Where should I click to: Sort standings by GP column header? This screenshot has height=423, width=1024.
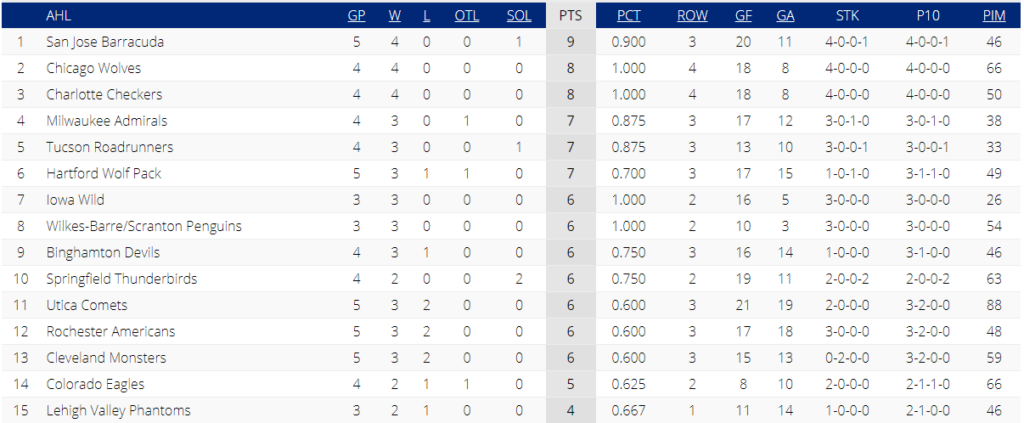(357, 16)
